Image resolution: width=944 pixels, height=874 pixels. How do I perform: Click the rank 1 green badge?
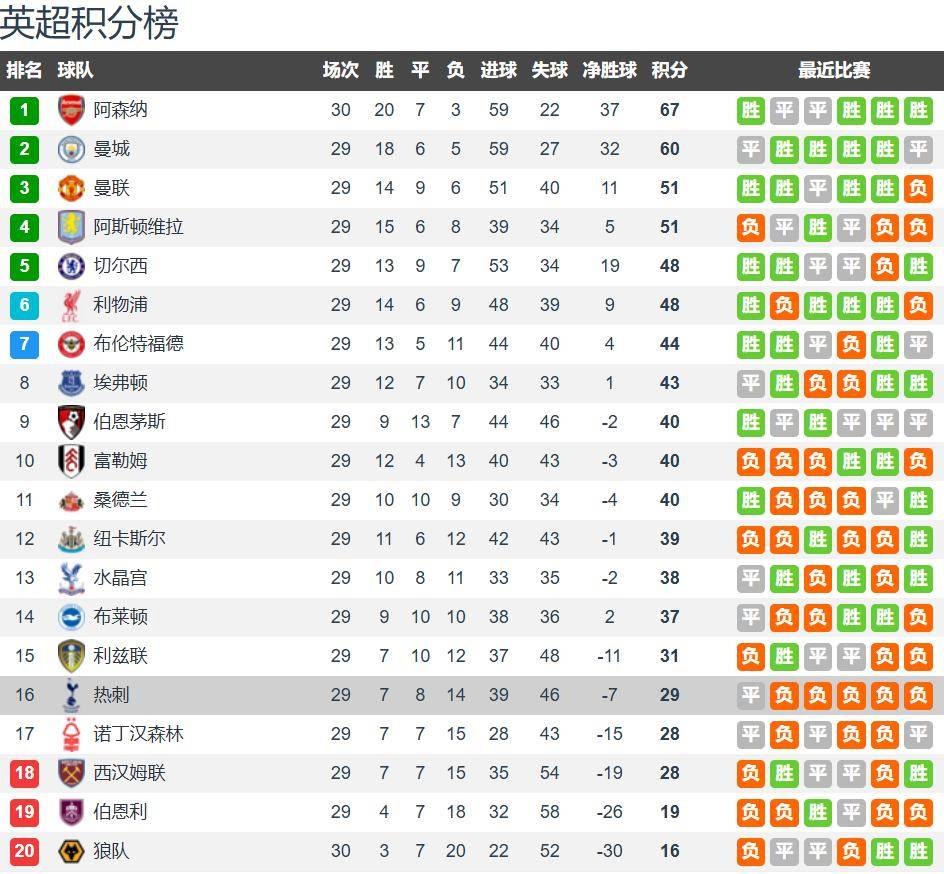tap(25, 110)
